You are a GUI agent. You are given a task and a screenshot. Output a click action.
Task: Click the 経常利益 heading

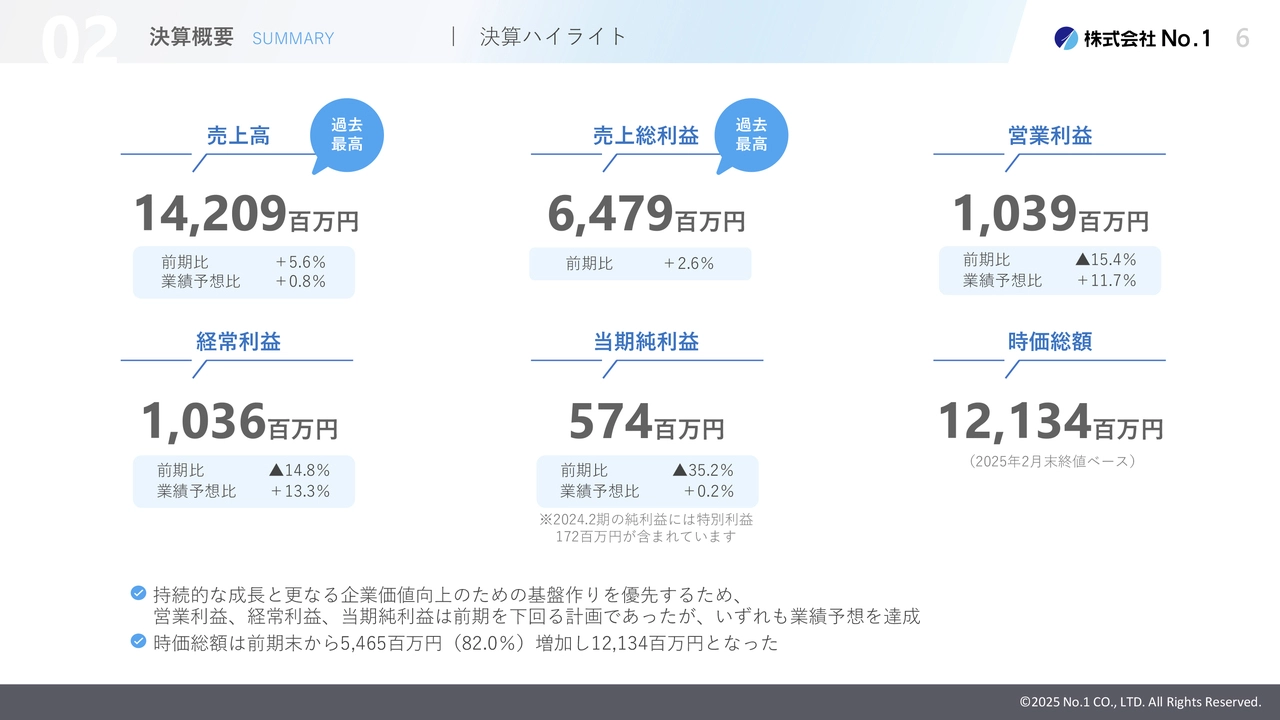point(238,341)
